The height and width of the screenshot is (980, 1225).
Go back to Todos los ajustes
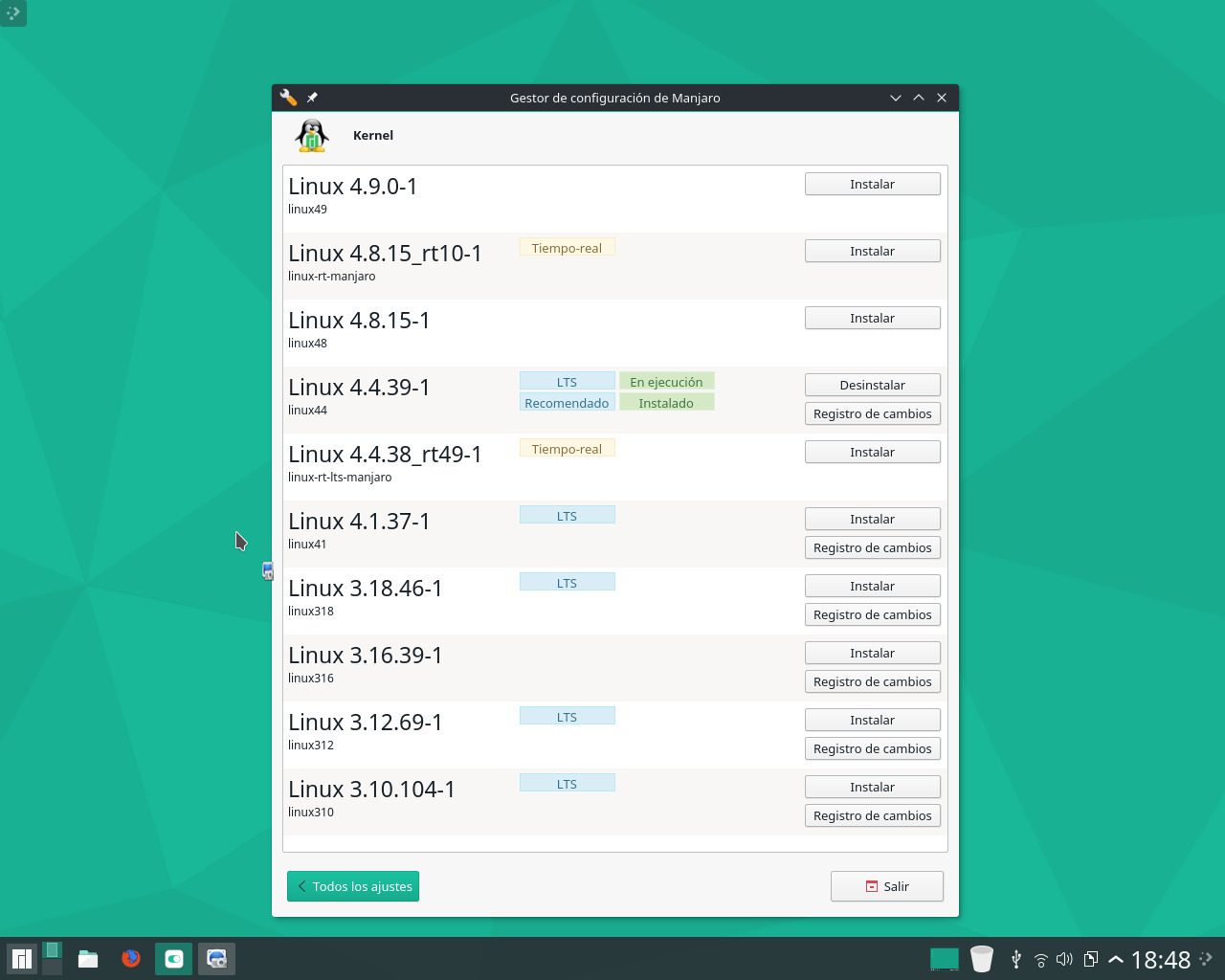tap(353, 886)
